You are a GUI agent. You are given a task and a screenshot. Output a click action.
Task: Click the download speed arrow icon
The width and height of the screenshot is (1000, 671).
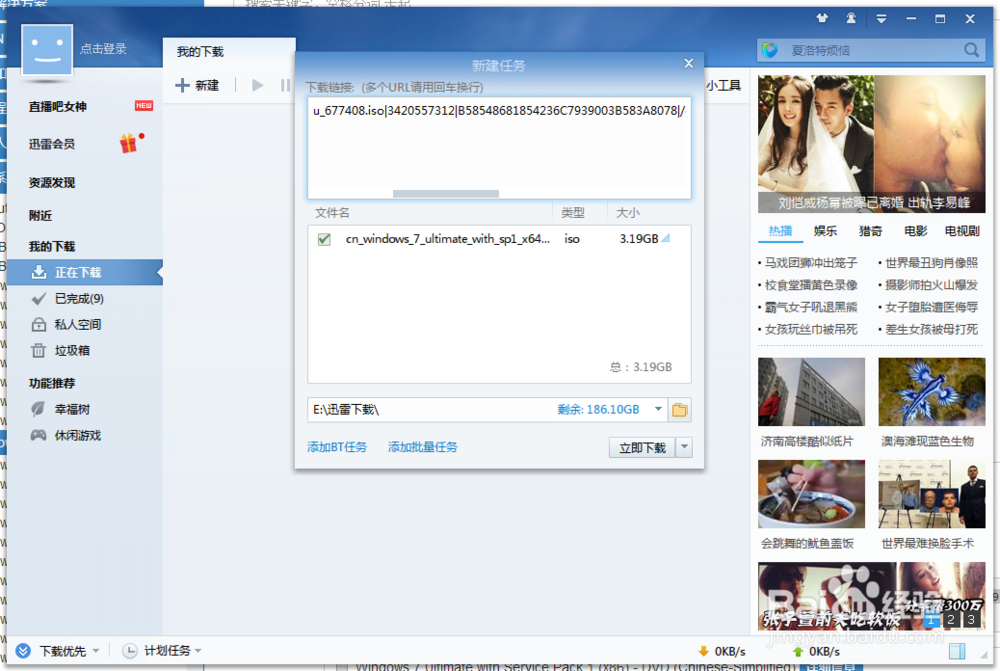[x=703, y=651]
